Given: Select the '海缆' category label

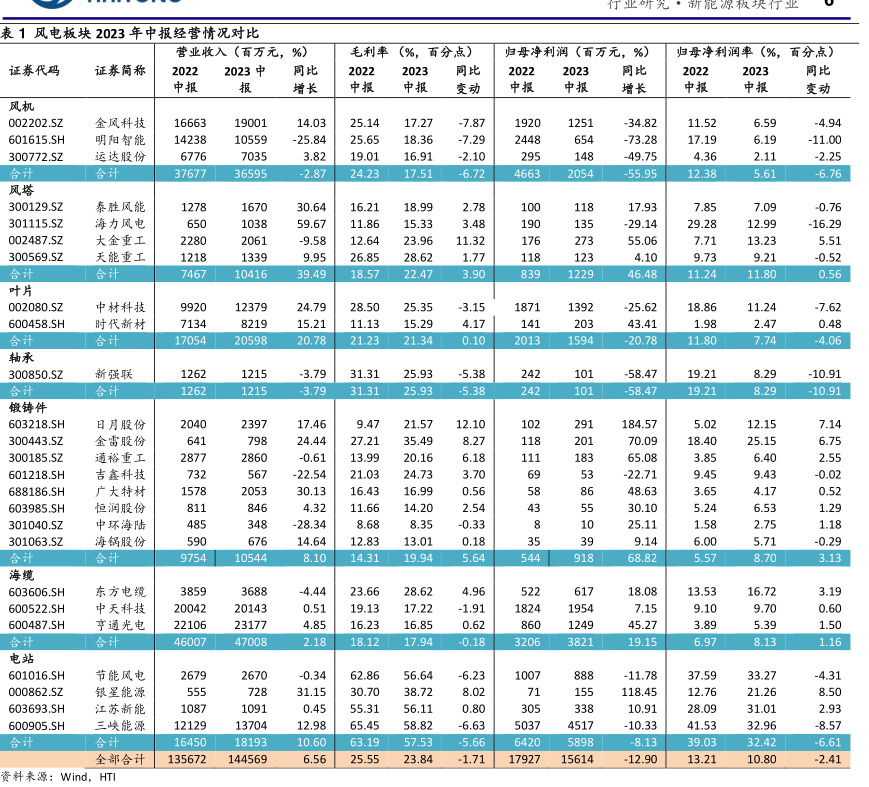Looking at the screenshot, I should (22, 575).
